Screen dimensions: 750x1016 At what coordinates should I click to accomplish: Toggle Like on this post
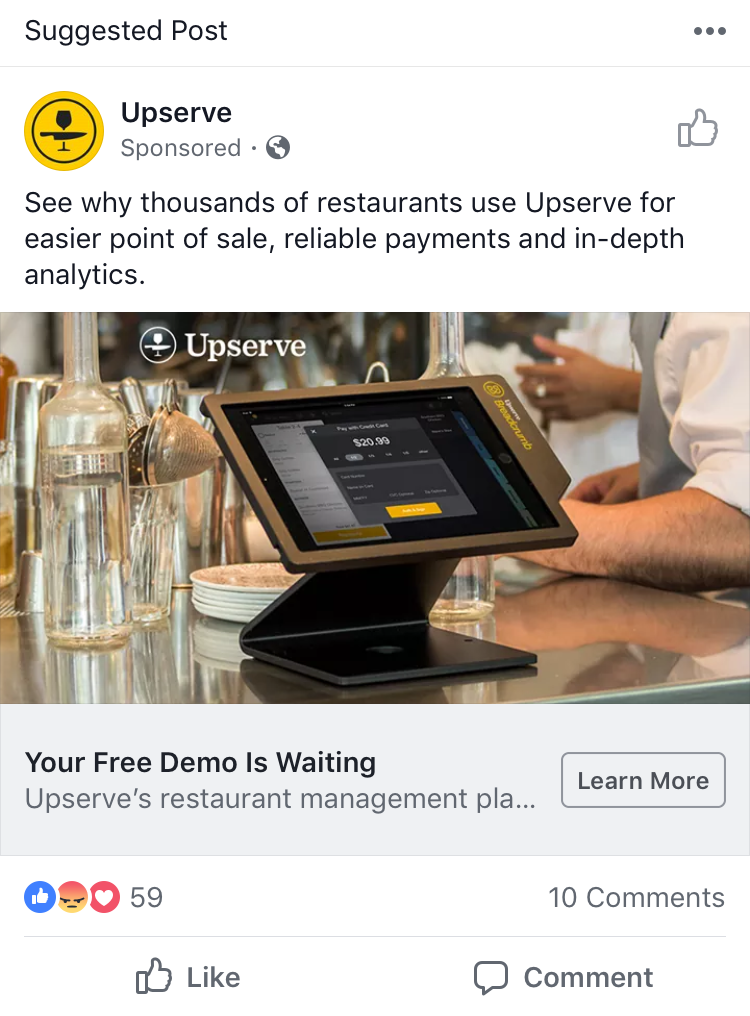pos(188,976)
